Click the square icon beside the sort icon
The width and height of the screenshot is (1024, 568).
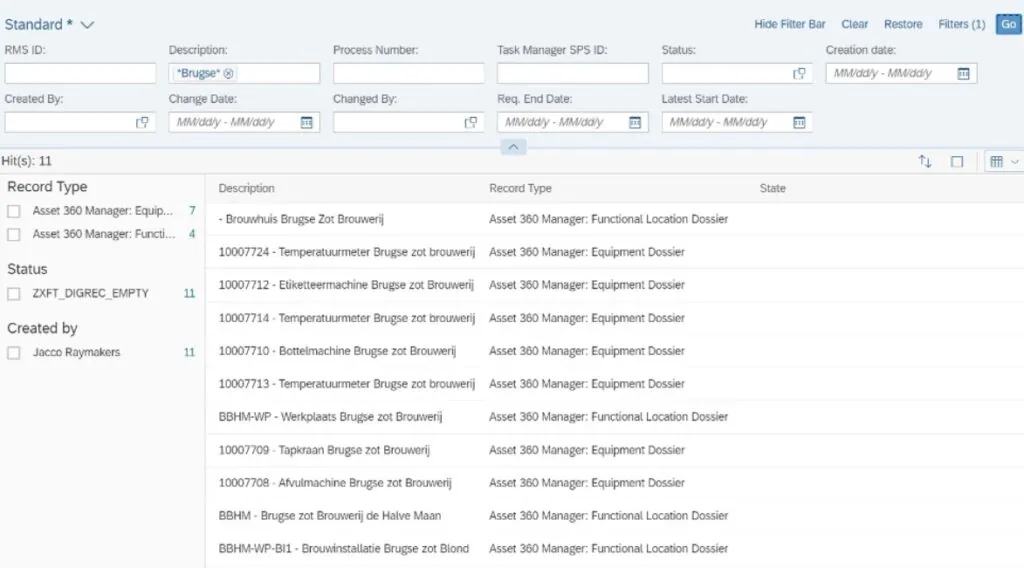[x=957, y=161]
